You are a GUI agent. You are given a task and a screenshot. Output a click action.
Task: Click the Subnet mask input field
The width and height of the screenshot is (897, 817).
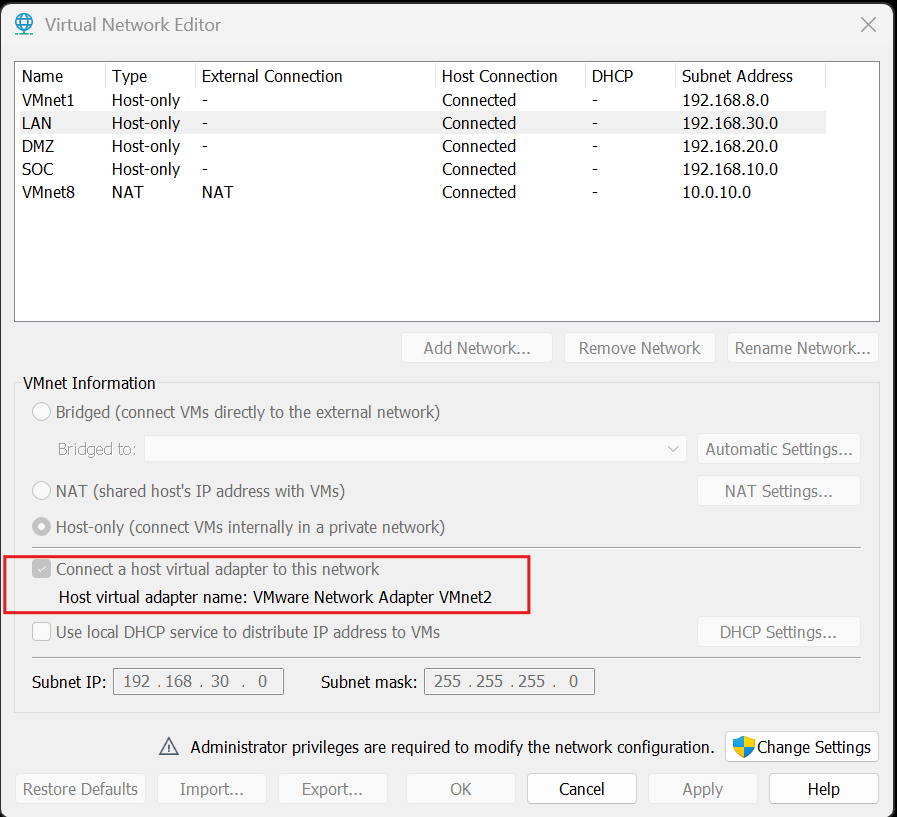[509, 682]
